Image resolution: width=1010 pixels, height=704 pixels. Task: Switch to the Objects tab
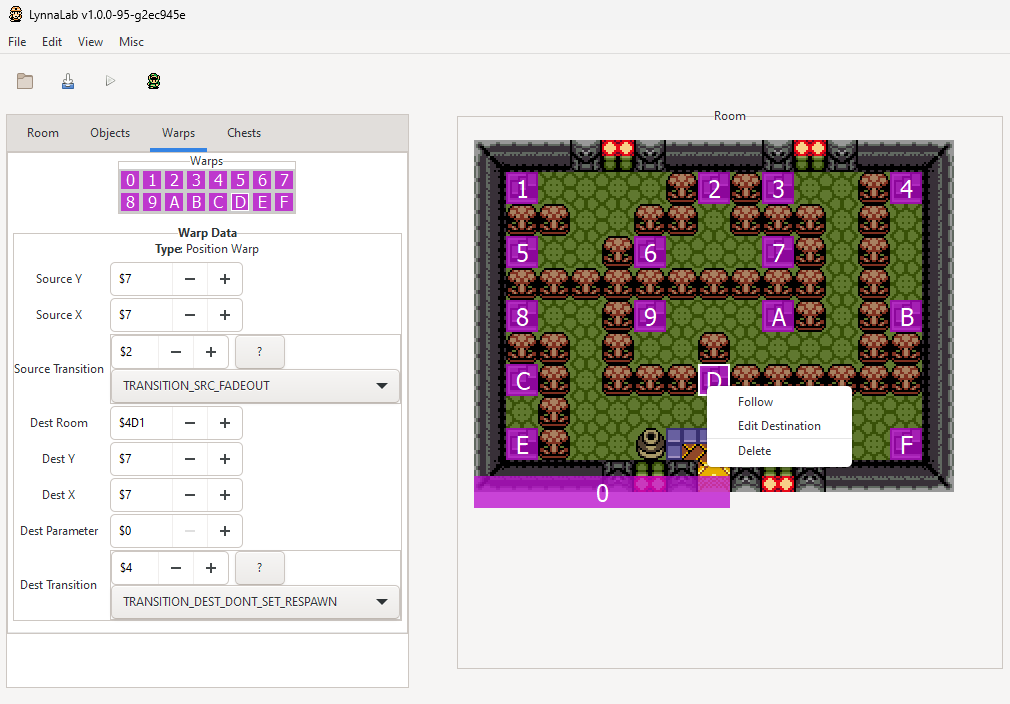click(110, 133)
